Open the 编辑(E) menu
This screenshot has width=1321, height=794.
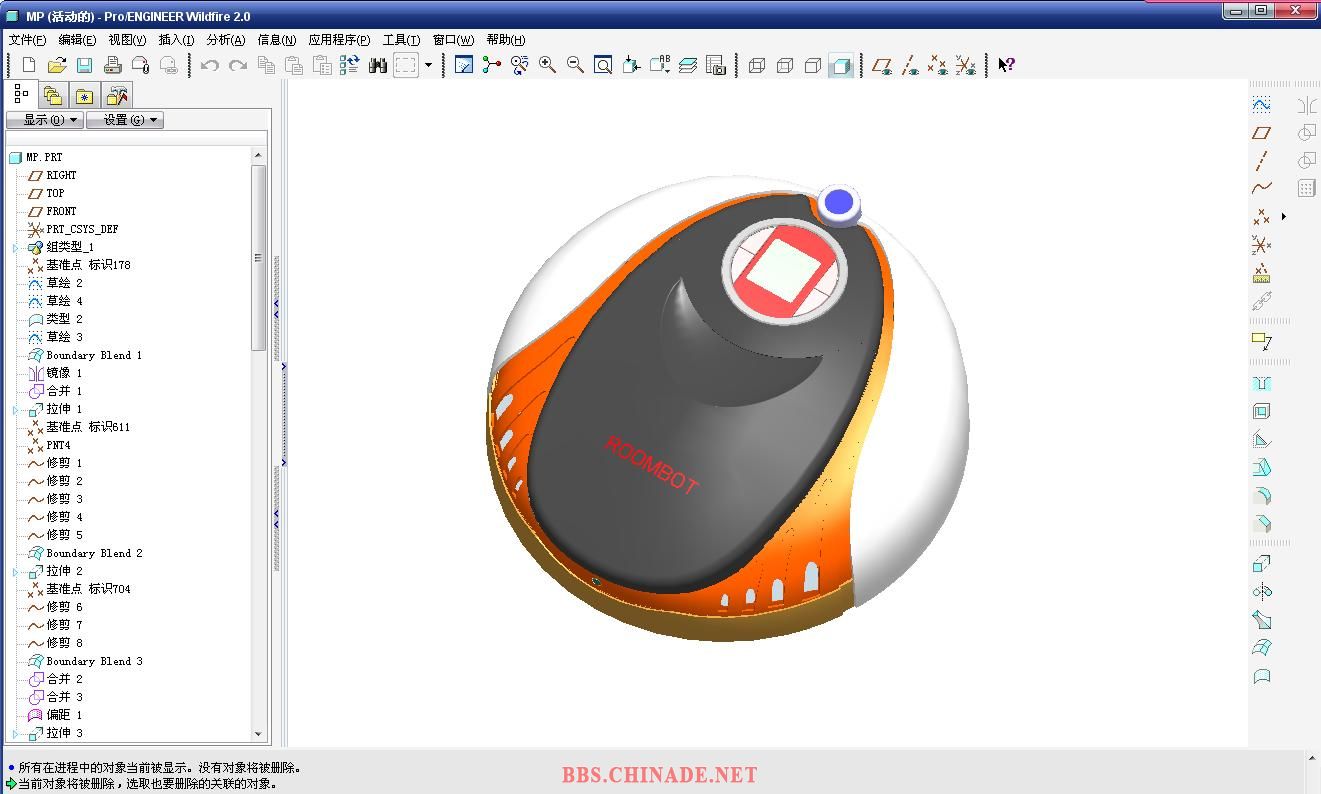click(77, 40)
